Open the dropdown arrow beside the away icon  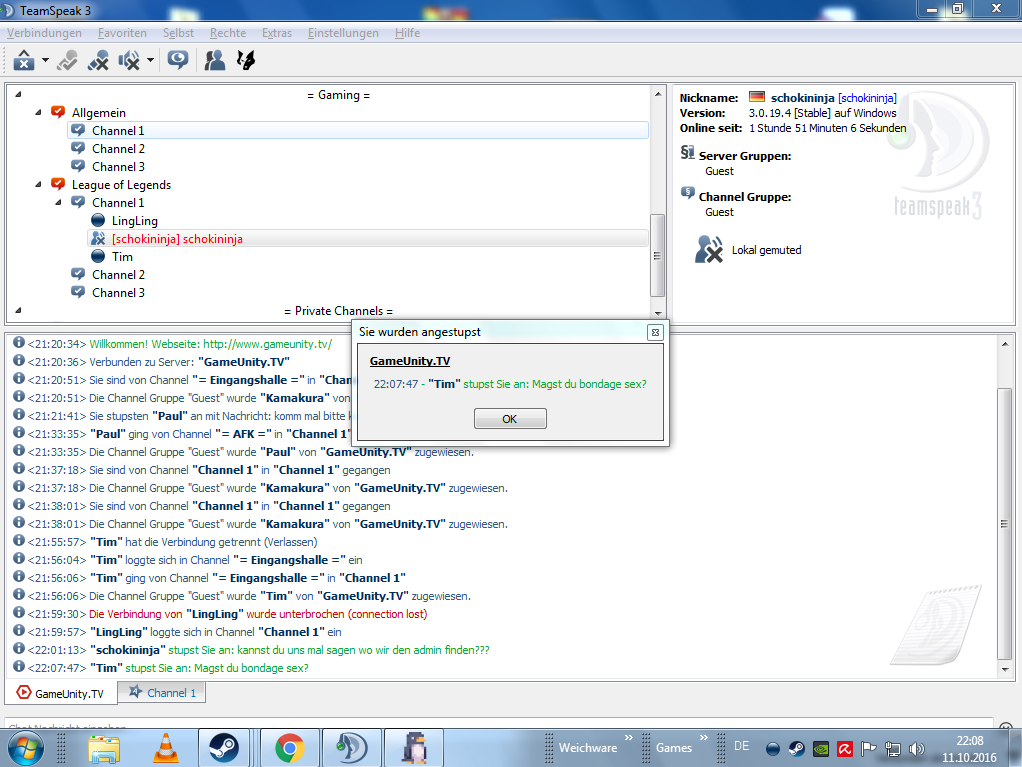[46, 61]
